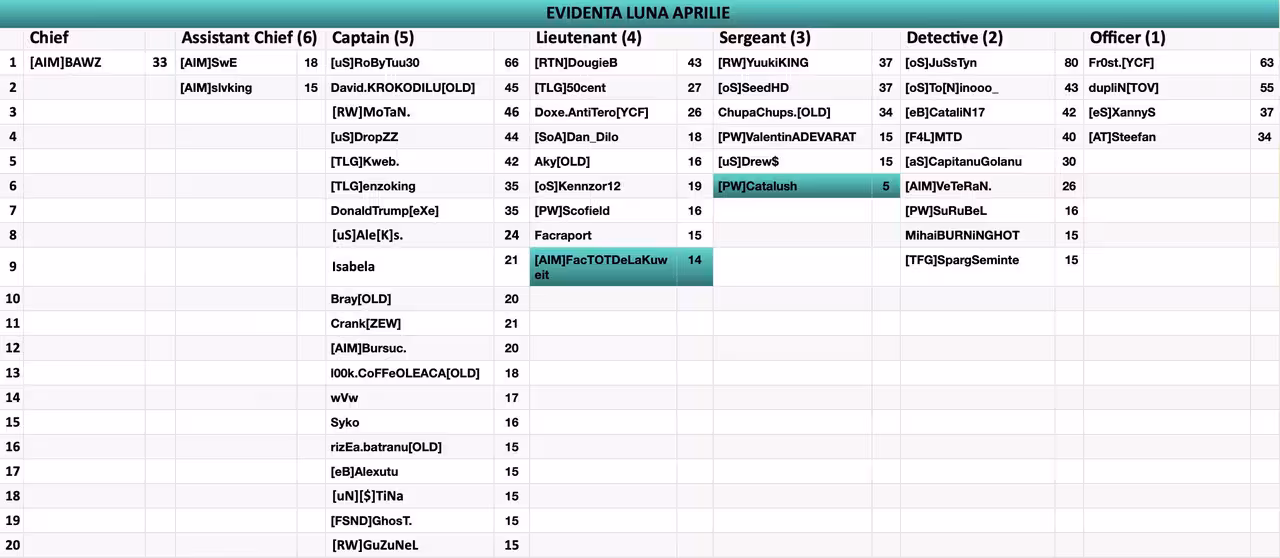The height and width of the screenshot is (558, 1280).
Task: Select the ChupaChups.[OLD] cell
Action: 792,112
